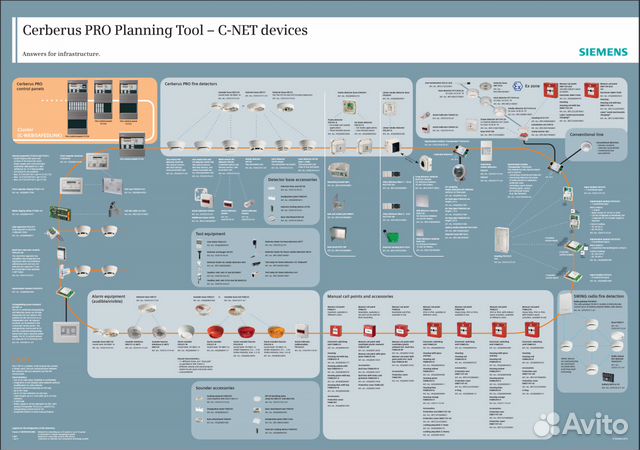Click the black gateway device in SWING panel
640x450 pixels.
coord(607,376)
